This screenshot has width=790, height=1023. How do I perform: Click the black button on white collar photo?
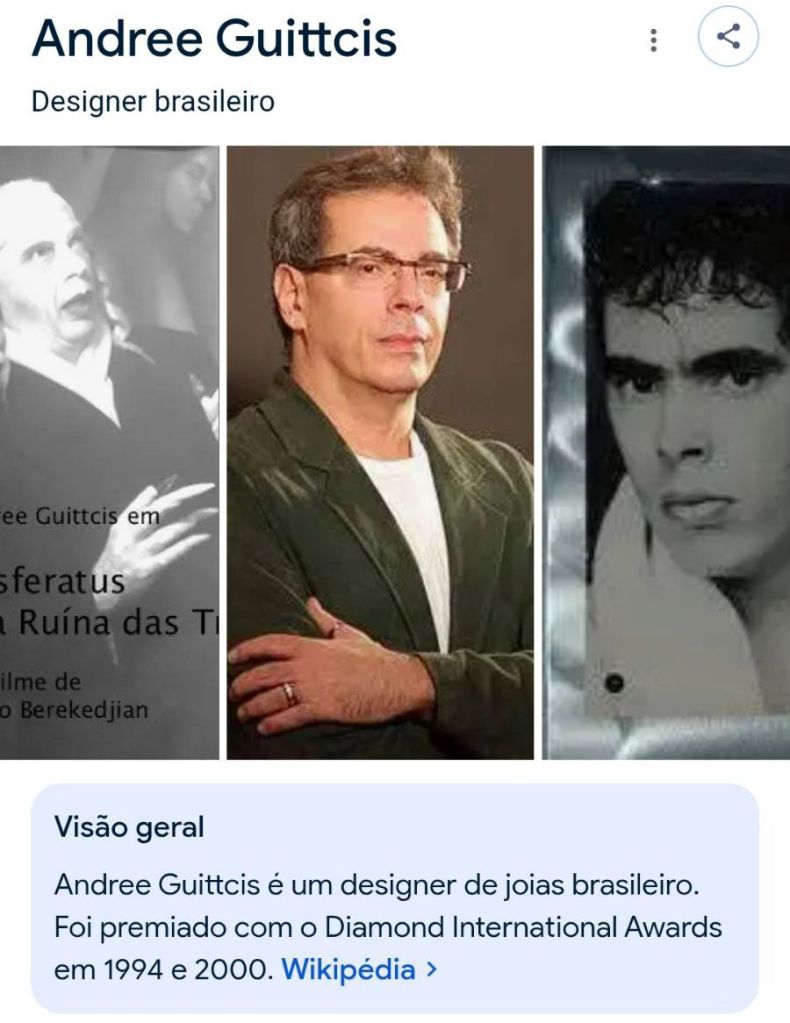click(614, 683)
